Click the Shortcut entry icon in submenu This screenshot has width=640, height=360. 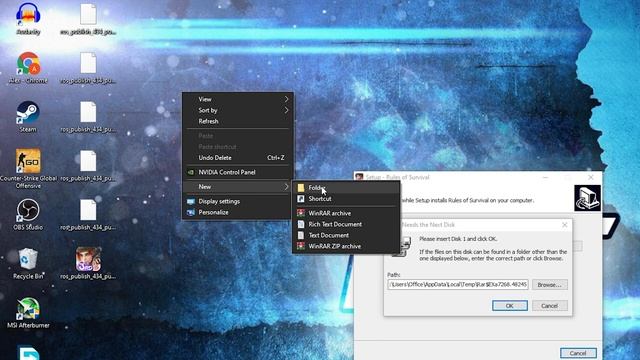pyautogui.click(x=301, y=199)
